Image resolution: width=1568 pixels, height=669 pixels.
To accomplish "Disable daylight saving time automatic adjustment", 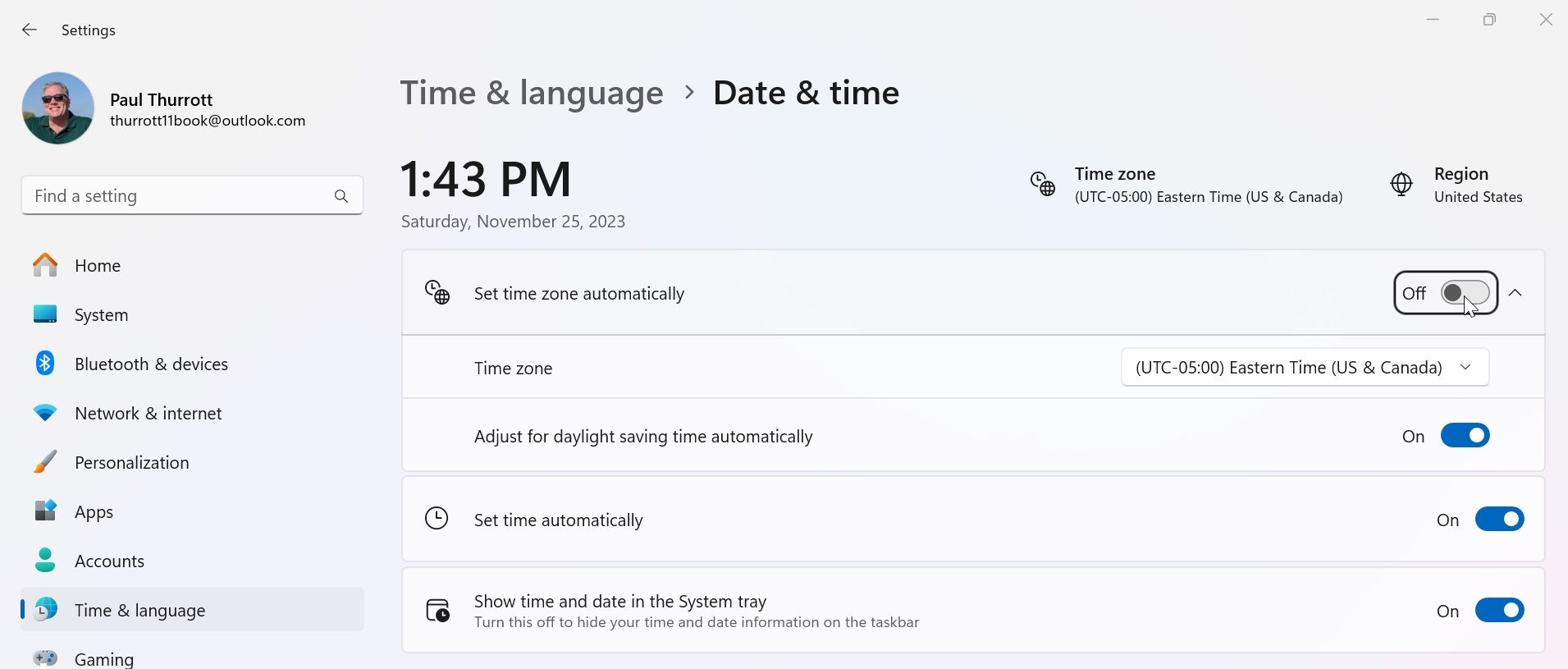I will (1465, 436).
